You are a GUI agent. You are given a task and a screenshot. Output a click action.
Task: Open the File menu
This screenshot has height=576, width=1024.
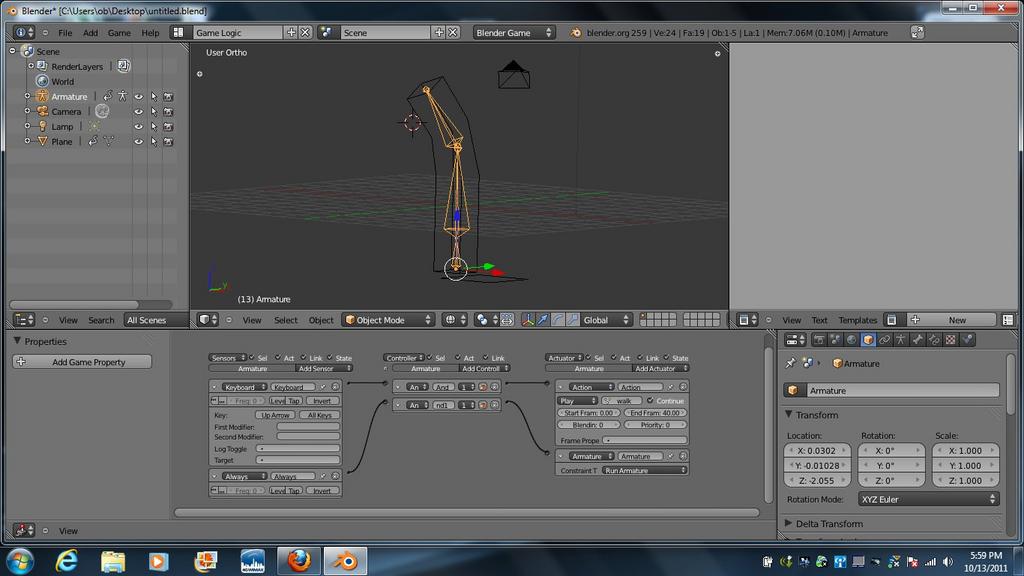click(x=65, y=33)
